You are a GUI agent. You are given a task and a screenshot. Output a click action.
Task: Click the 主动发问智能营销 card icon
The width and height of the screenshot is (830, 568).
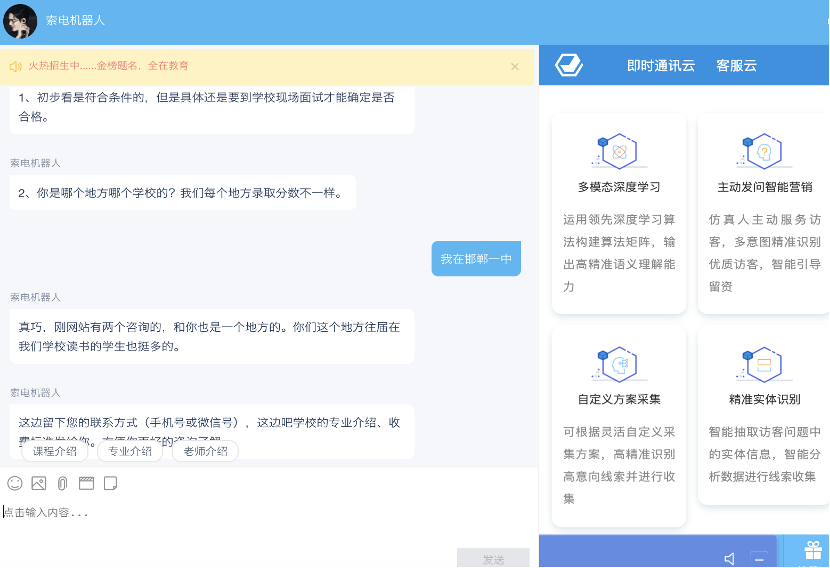[x=764, y=151]
